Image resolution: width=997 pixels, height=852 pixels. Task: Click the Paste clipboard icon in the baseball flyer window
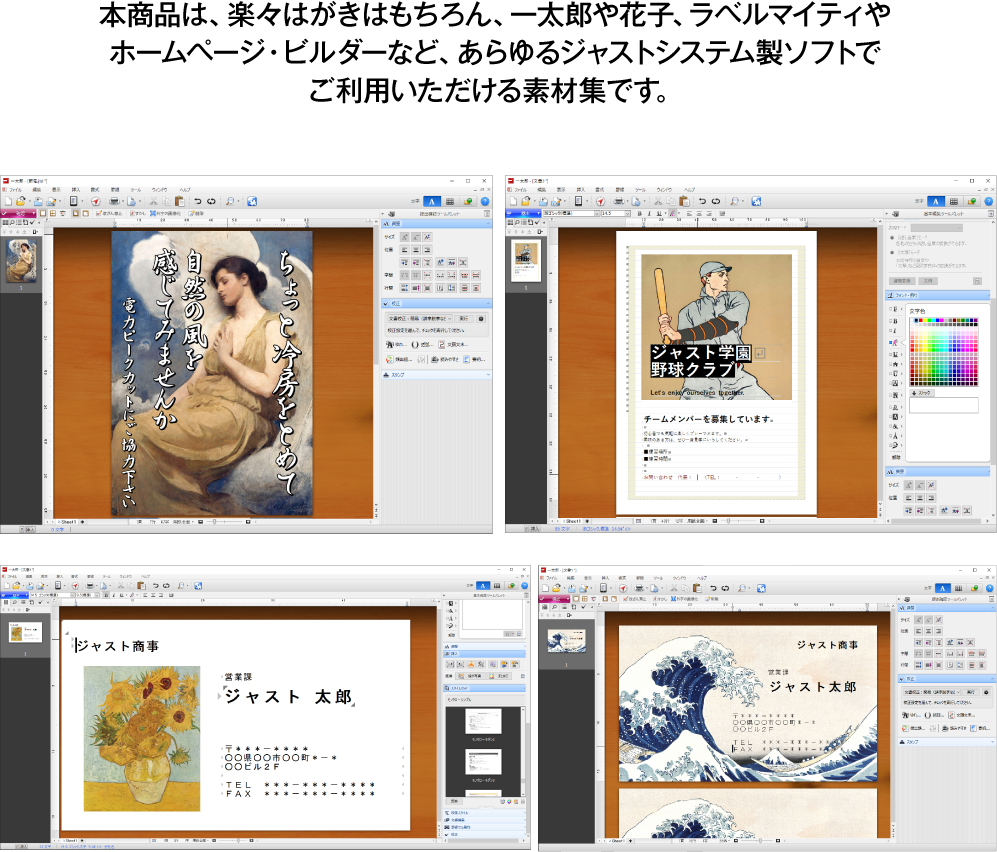682,201
